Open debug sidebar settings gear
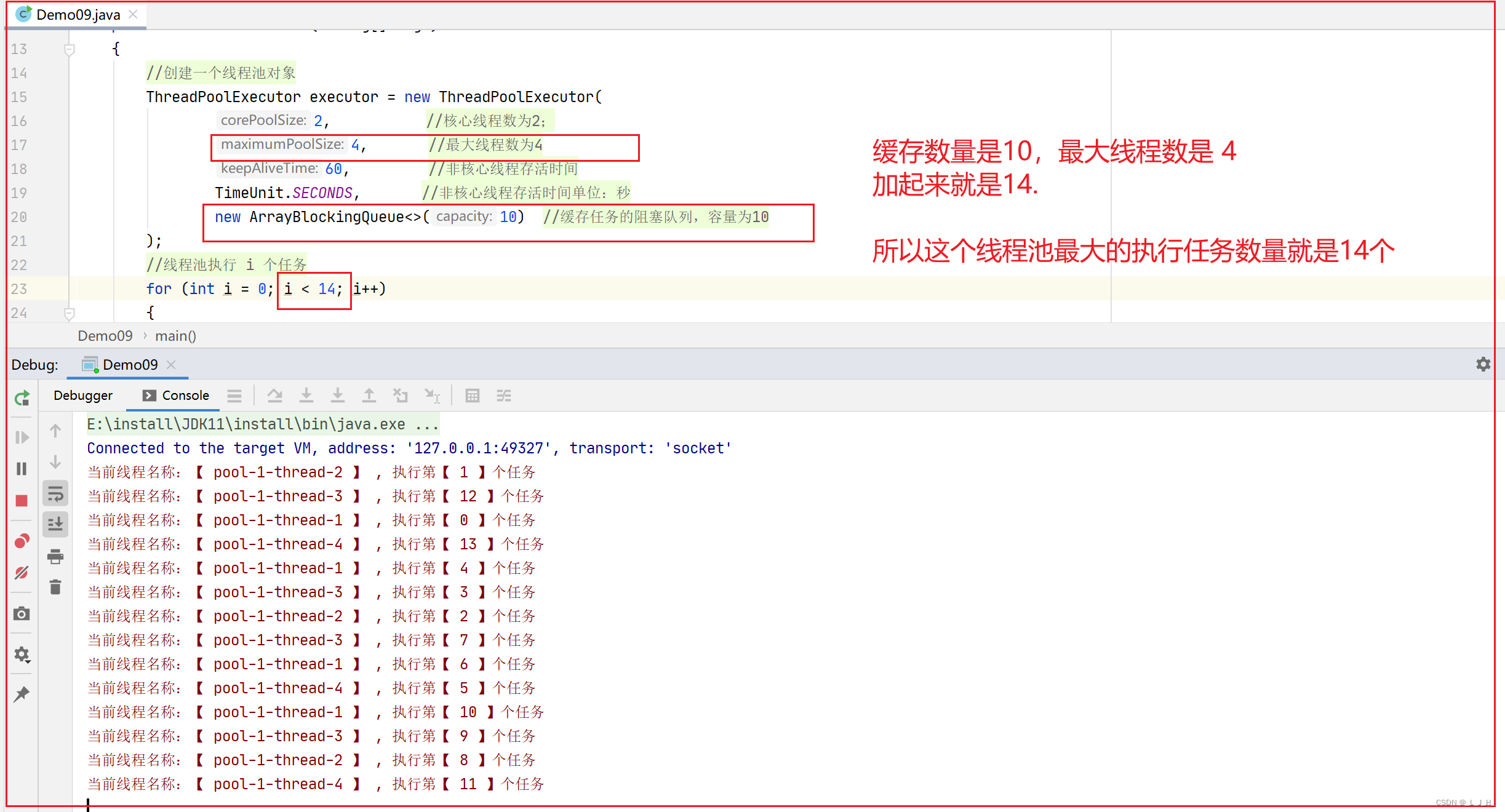This screenshot has width=1505, height=812. (x=22, y=654)
